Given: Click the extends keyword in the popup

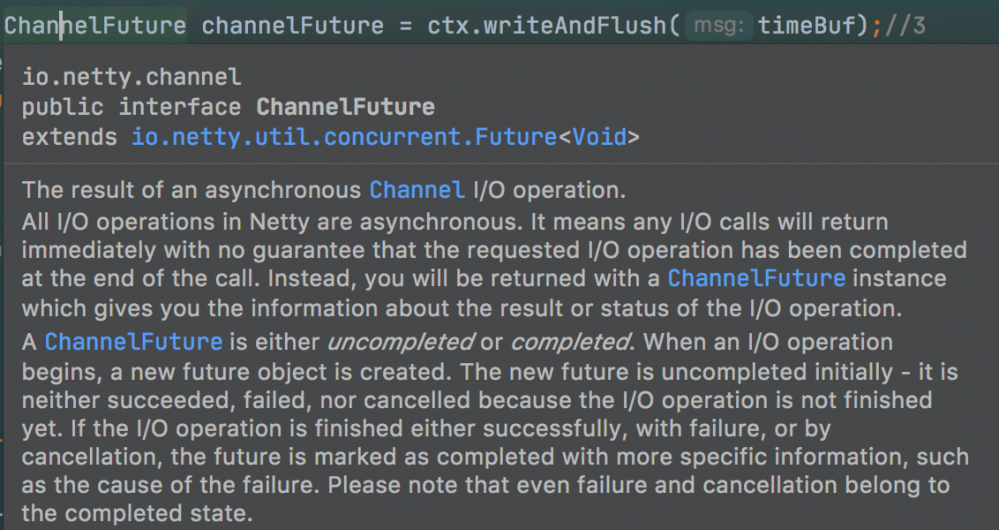Looking at the screenshot, I should click(x=69, y=137).
